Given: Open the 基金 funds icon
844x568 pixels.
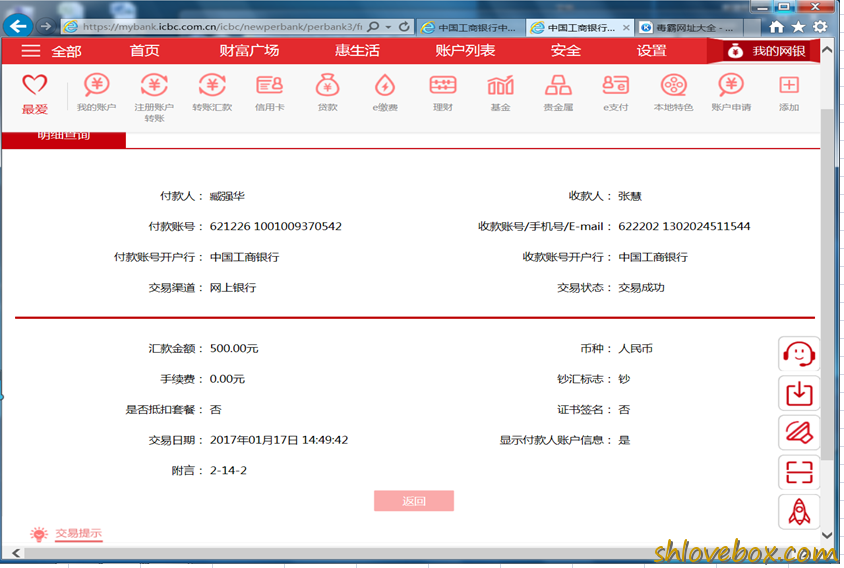Looking at the screenshot, I should (501, 85).
